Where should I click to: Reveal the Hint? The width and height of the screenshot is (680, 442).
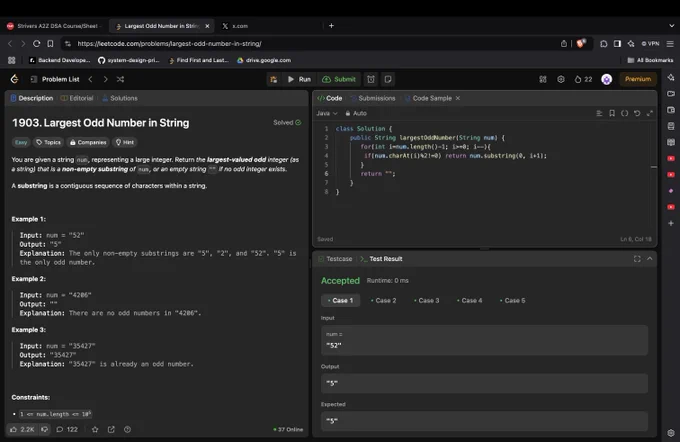tap(125, 142)
